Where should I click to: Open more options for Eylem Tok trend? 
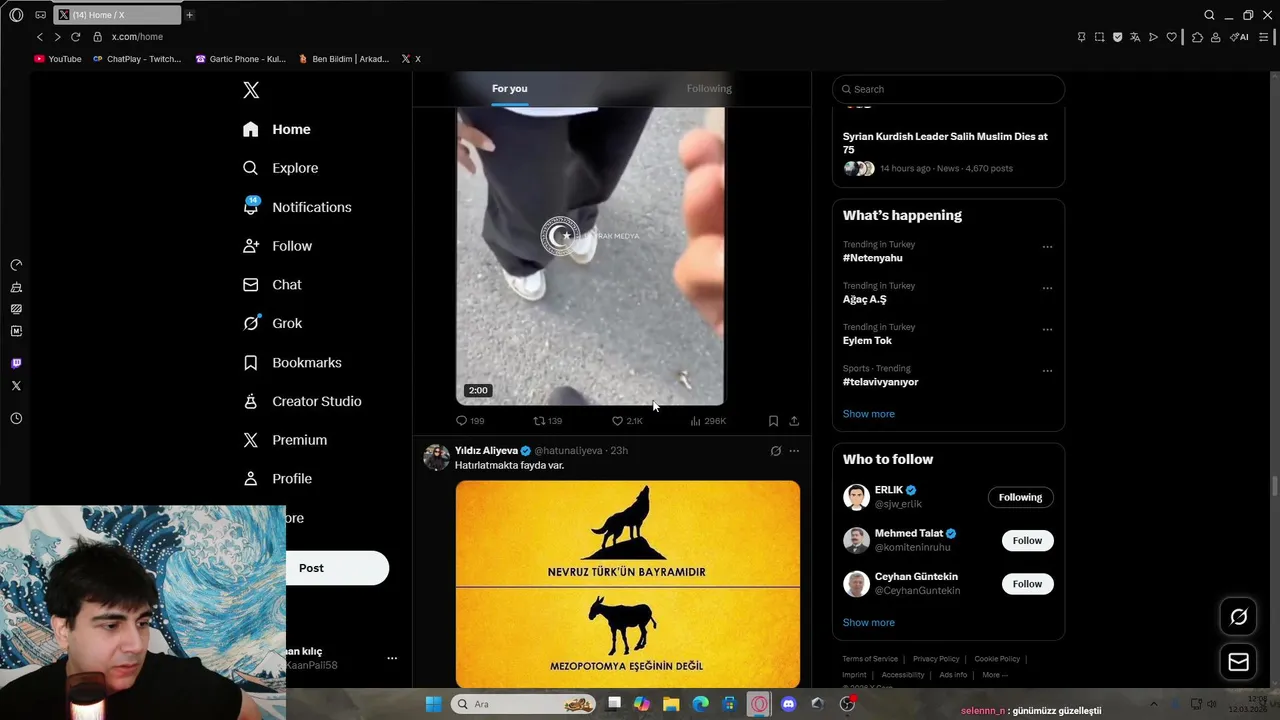(1047, 329)
